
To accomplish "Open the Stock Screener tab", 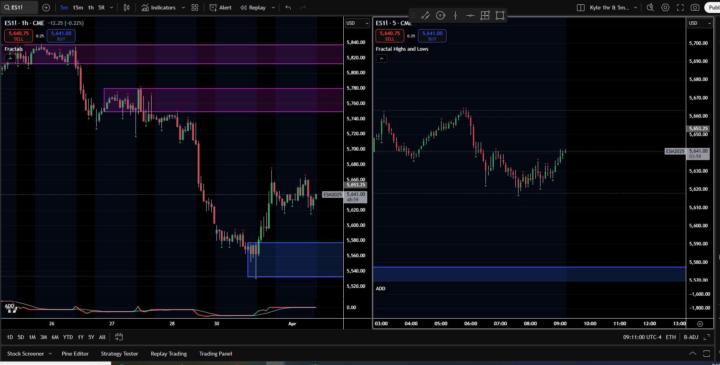I will coord(25,354).
